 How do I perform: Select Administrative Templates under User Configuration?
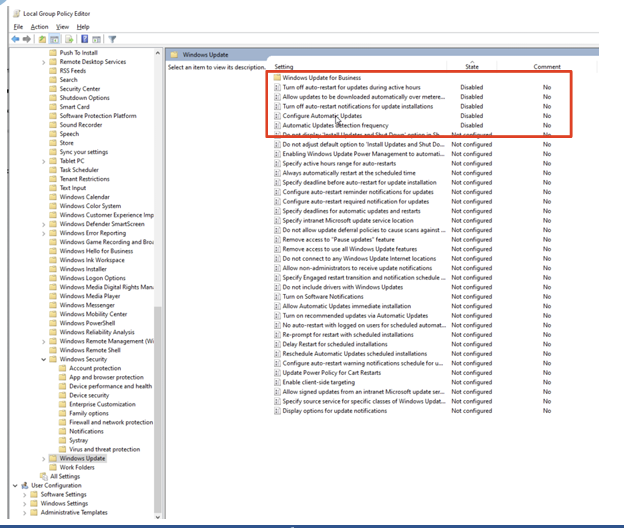coord(74,512)
